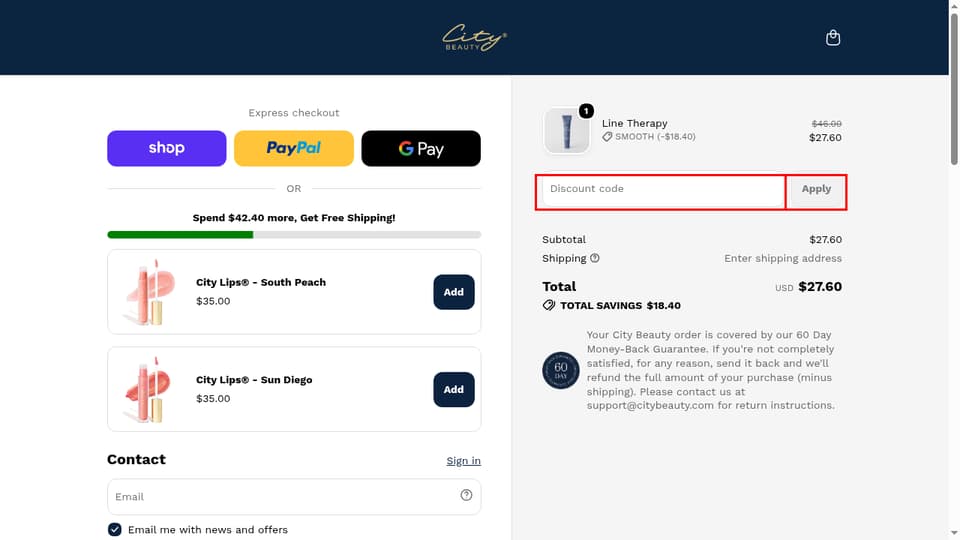Click the free shipping progress bar
The width and height of the screenshot is (960, 540).
(294, 234)
